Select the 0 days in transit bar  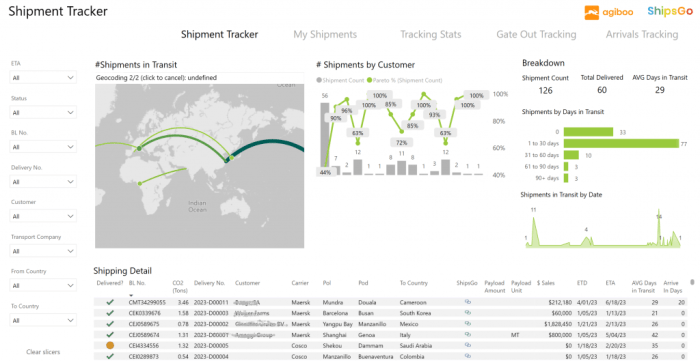point(588,132)
